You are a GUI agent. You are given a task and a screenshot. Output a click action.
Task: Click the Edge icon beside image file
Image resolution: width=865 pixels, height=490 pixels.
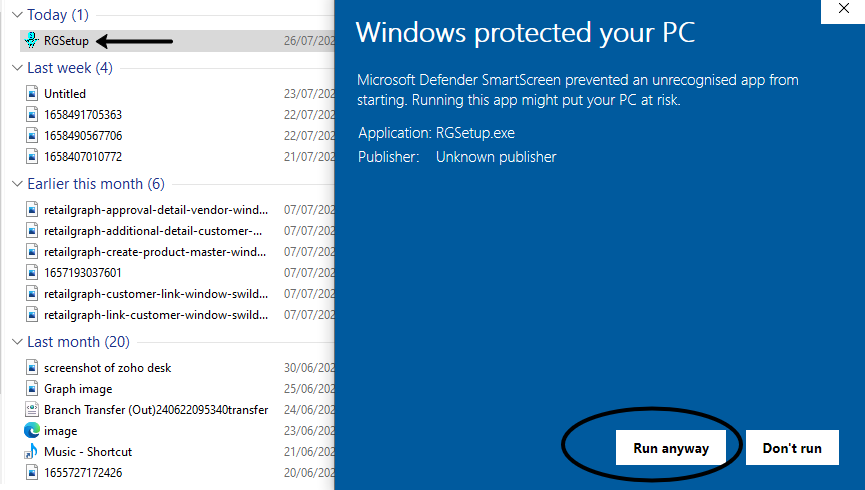(x=32, y=430)
